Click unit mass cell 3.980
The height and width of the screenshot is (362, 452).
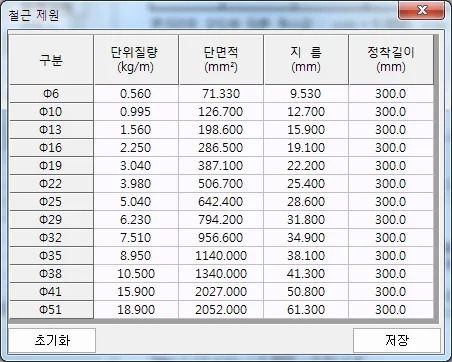pyautogui.click(x=136, y=184)
